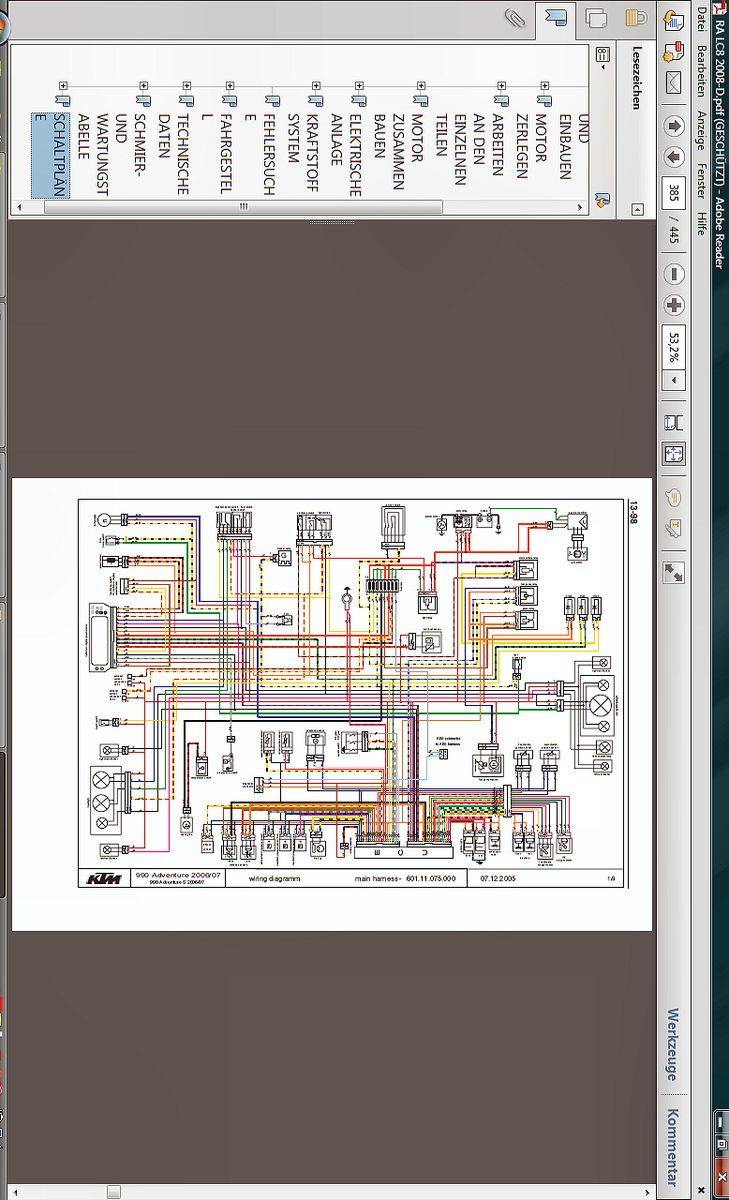Switch to full screen read mode

click(x=674, y=572)
